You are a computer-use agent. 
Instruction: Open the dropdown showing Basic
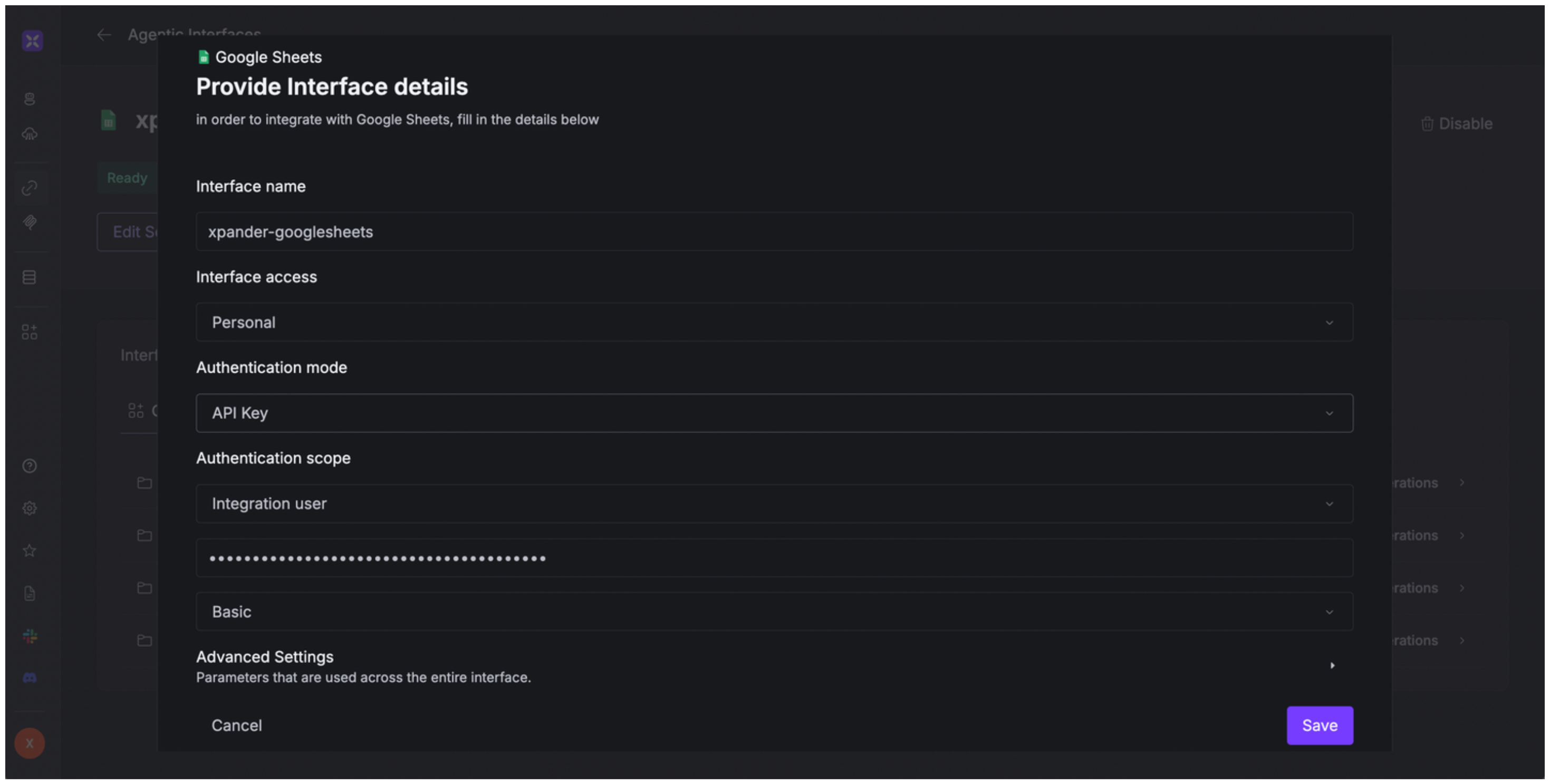click(774, 612)
